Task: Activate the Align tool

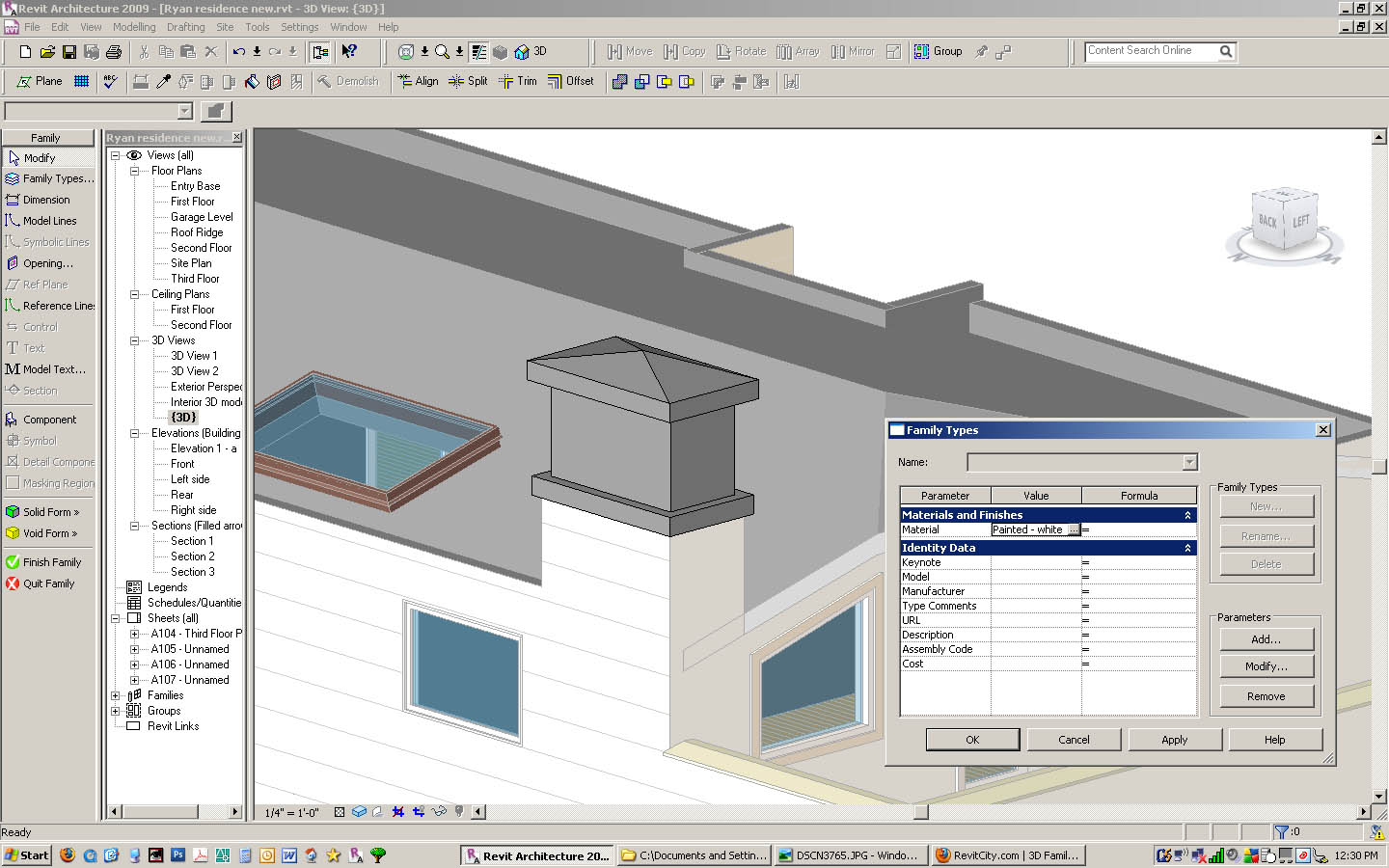Action: tap(418, 82)
